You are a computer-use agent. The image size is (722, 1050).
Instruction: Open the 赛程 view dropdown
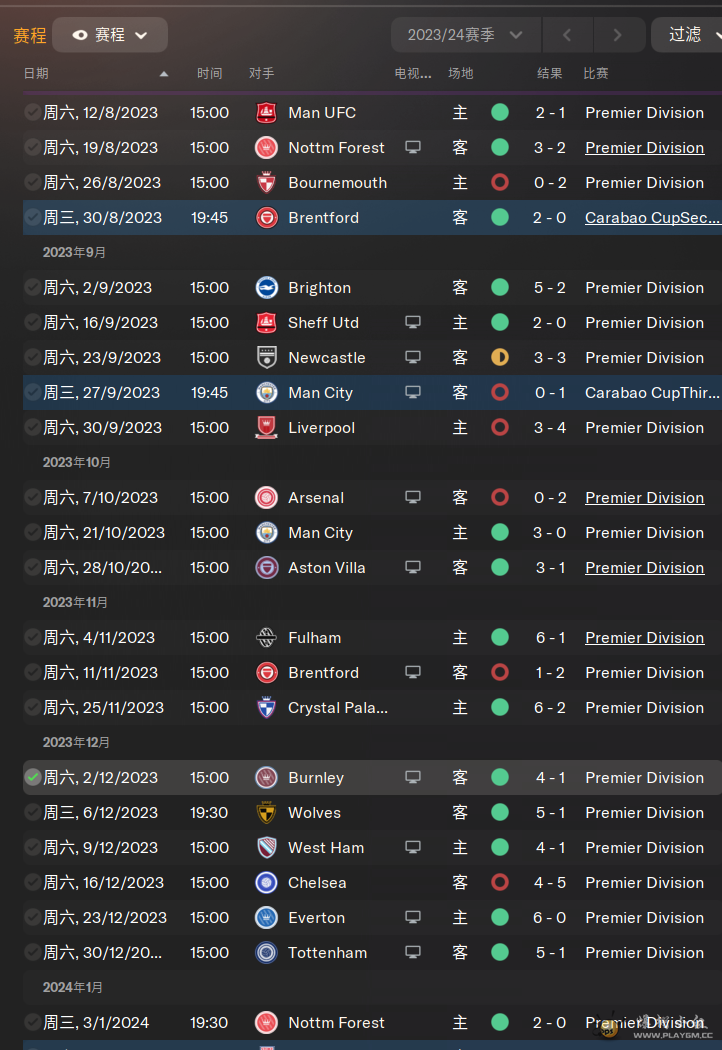tap(110, 35)
